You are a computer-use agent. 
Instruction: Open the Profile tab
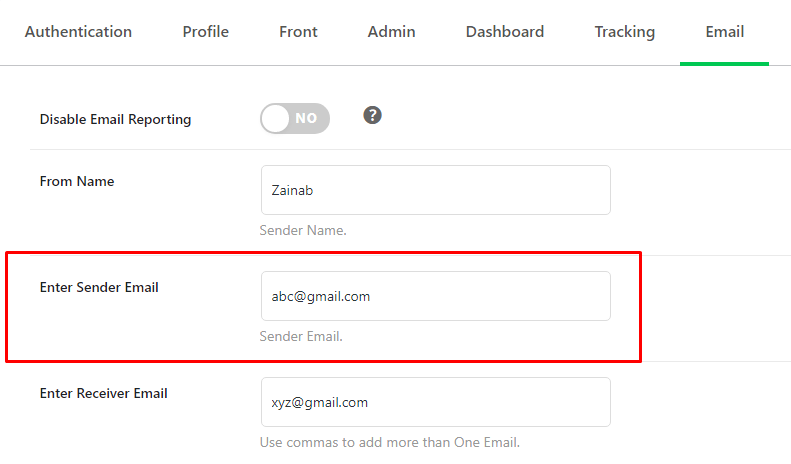(x=205, y=32)
